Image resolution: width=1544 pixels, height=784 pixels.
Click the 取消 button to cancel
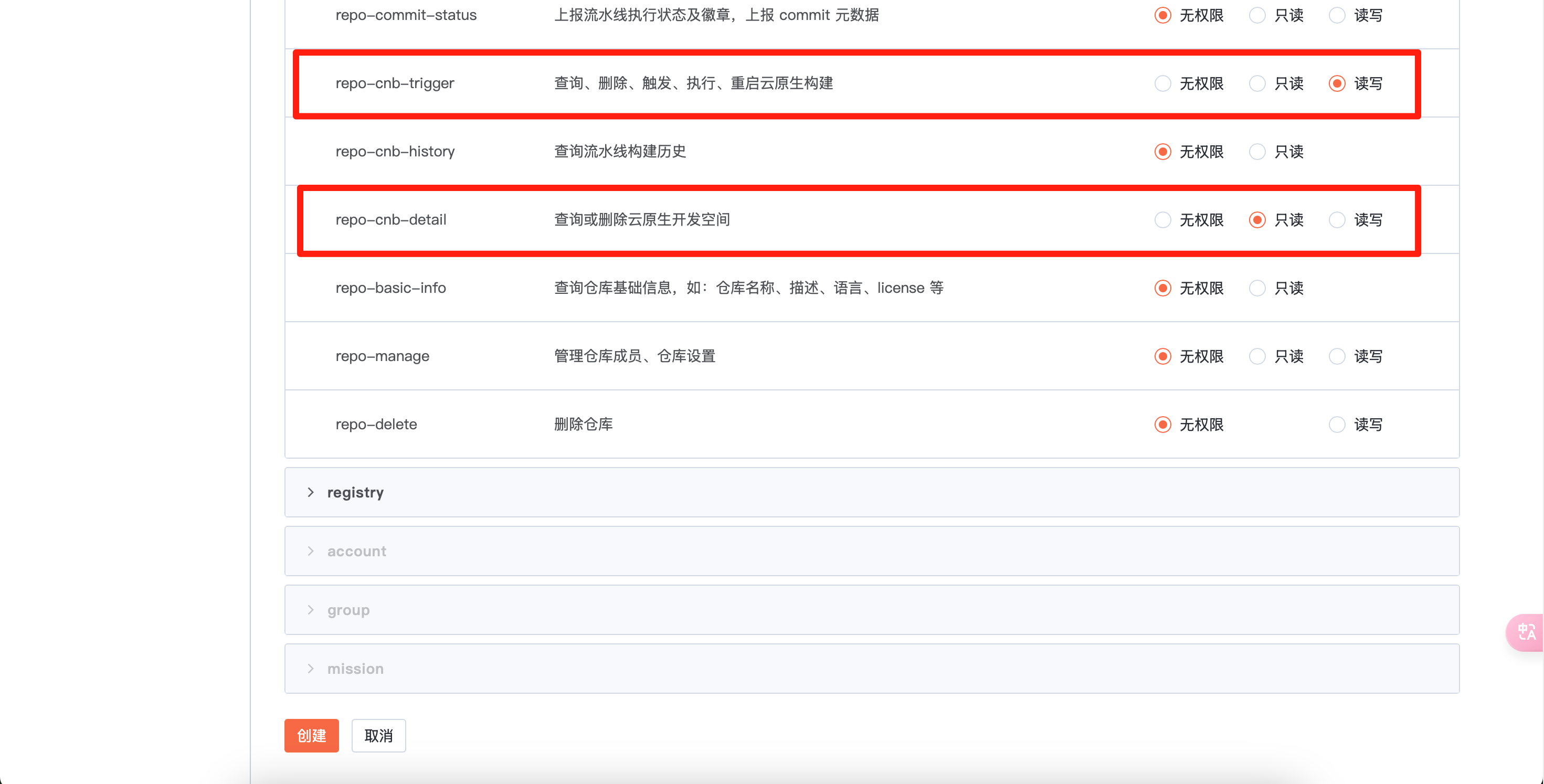[378, 735]
